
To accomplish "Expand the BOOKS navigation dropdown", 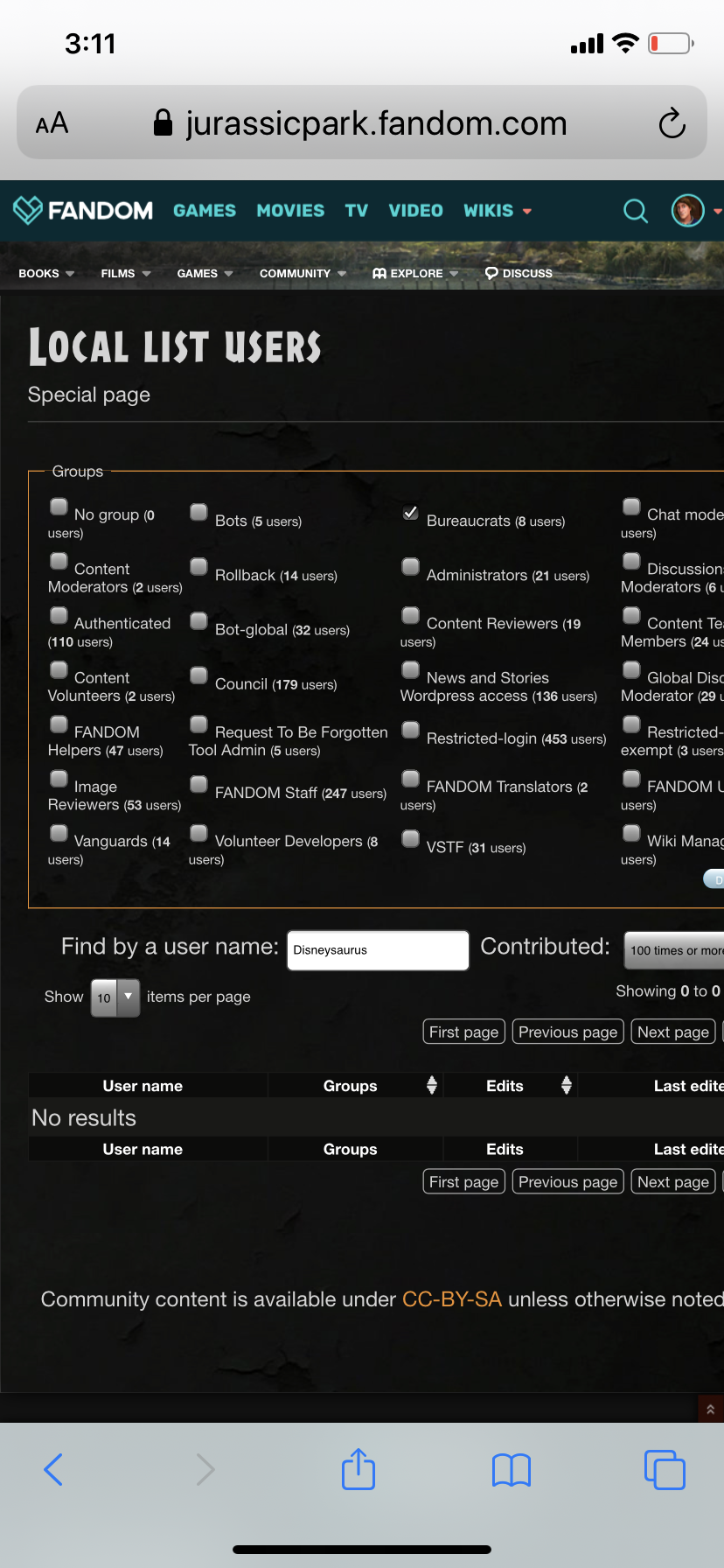I will pyautogui.click(x=46, y=274).
